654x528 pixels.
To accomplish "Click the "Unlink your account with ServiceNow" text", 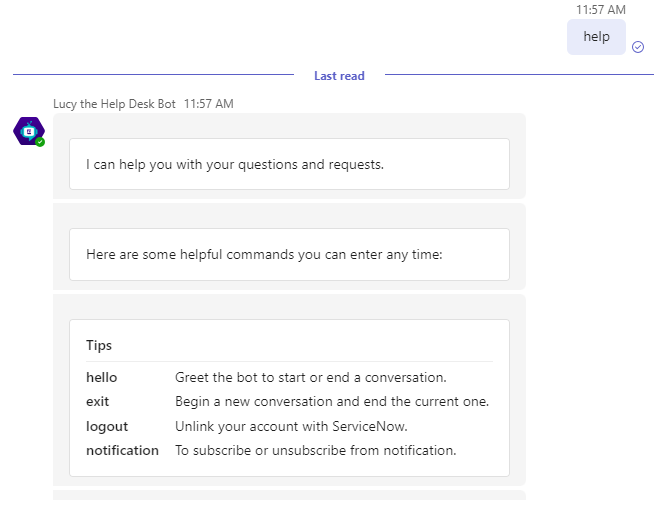I will 291,426.
